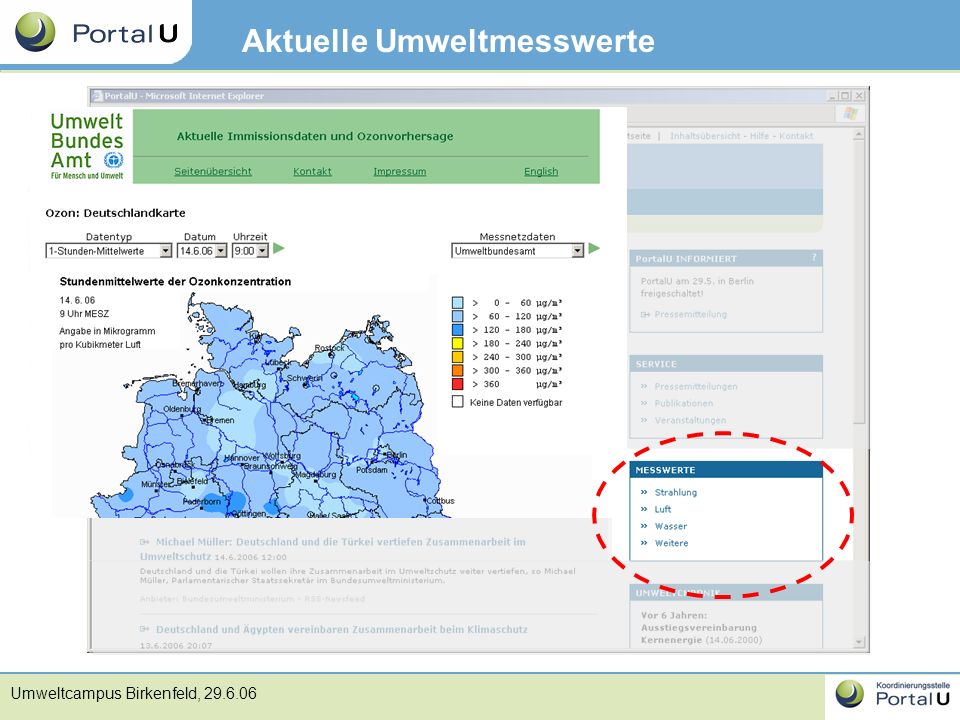Screen dimensions: 960x720
Task: Click the Internet Explorer Windows flag icon
Action: click(x=851, y=113)
